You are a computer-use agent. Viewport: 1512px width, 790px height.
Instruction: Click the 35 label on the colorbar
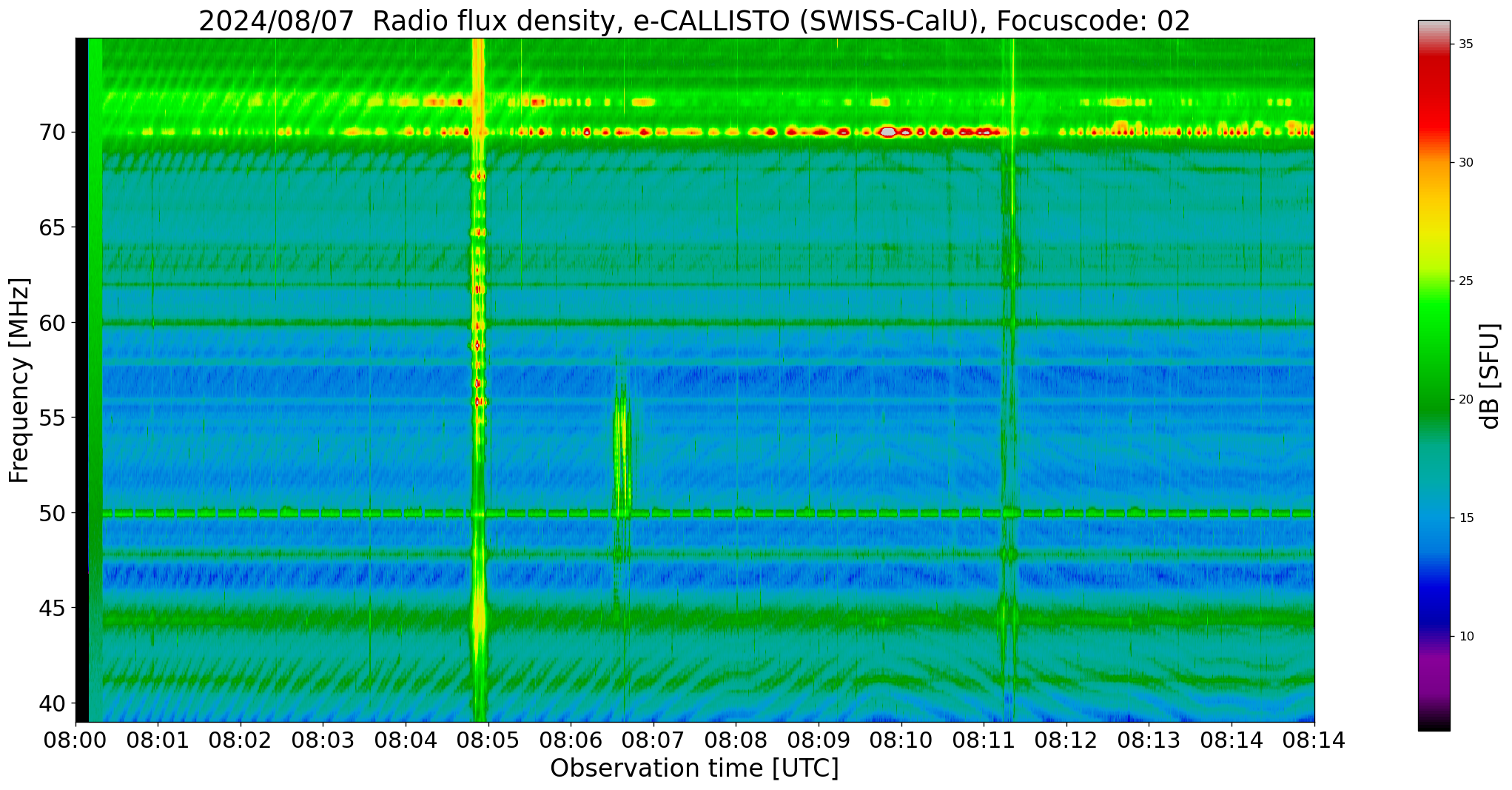[x=1465, y=44]
